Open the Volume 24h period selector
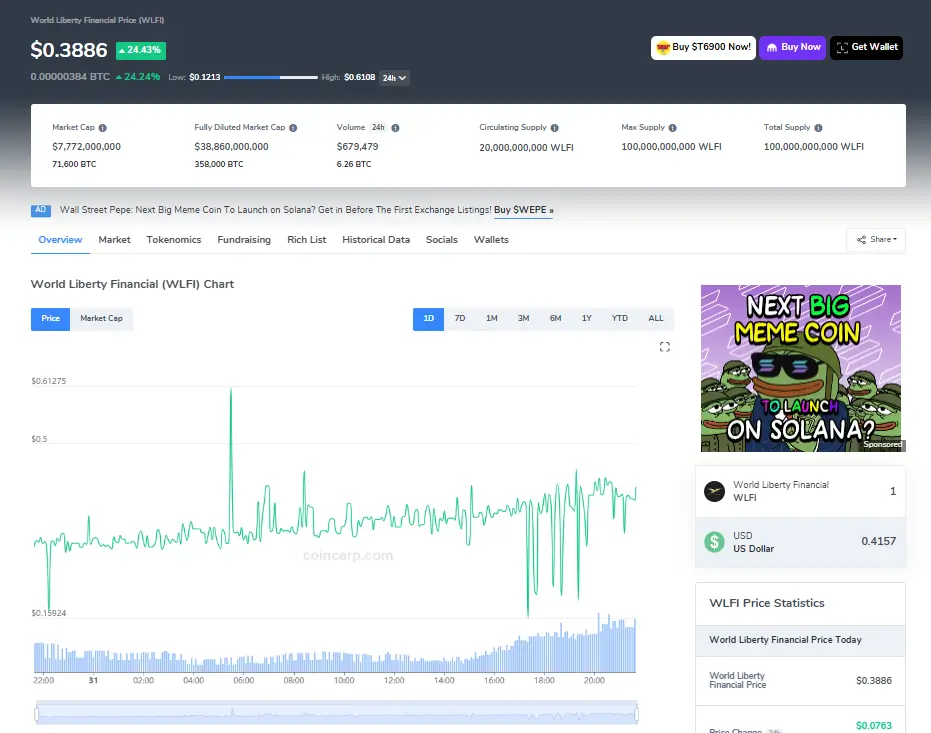The image size is (931, 733). (x=378, y=128)
